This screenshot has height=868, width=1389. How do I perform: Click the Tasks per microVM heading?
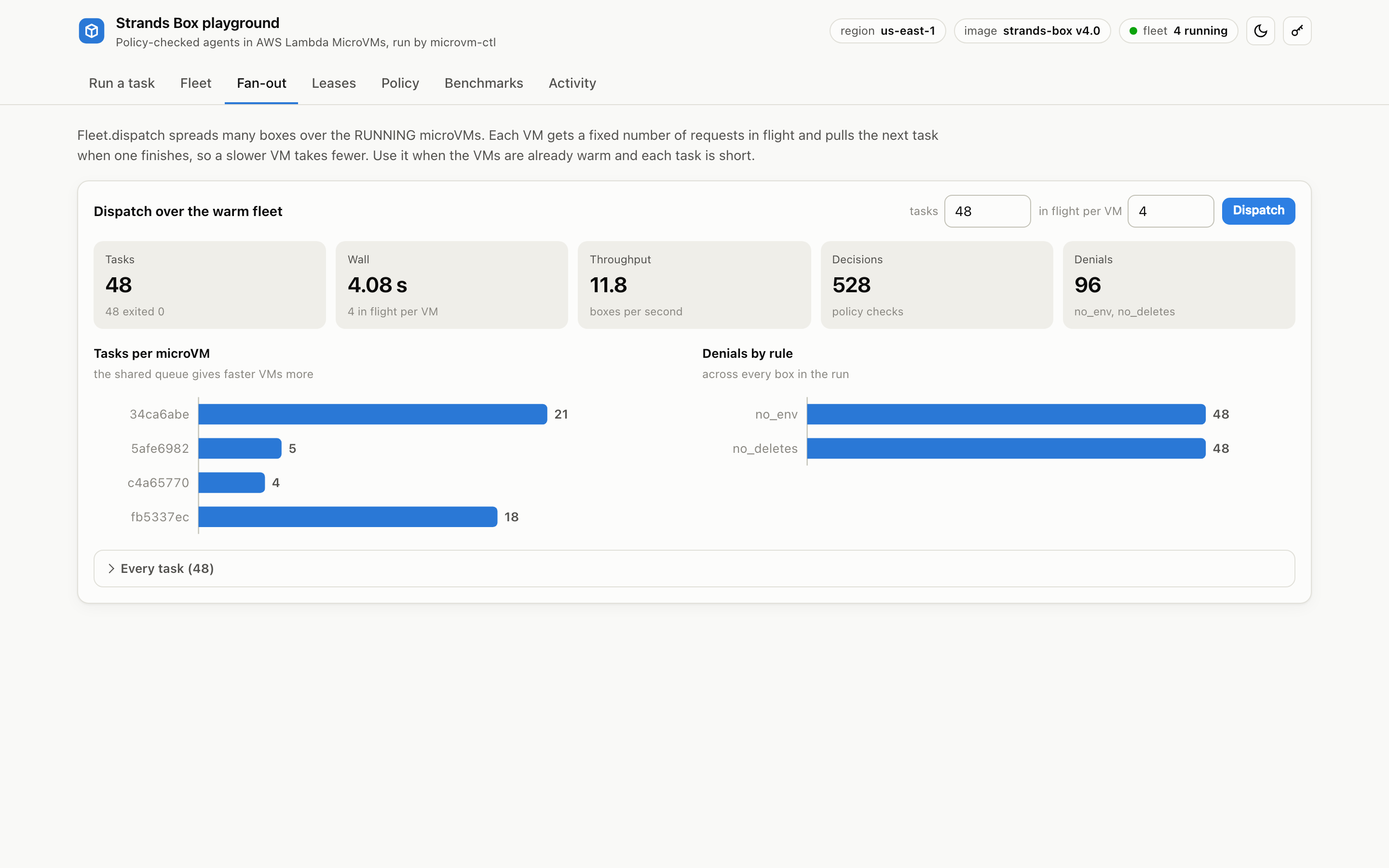pyautogui.click(x=151, y=353)
